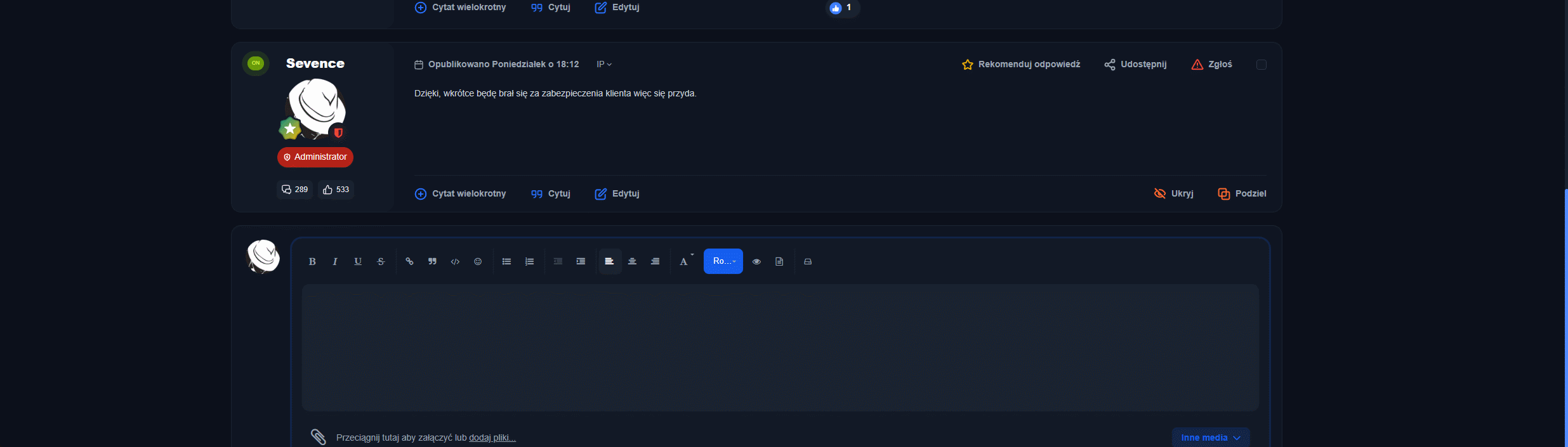Click the Opublikowano Poniedziałek o 18:12 timestamp

(503, 65)
